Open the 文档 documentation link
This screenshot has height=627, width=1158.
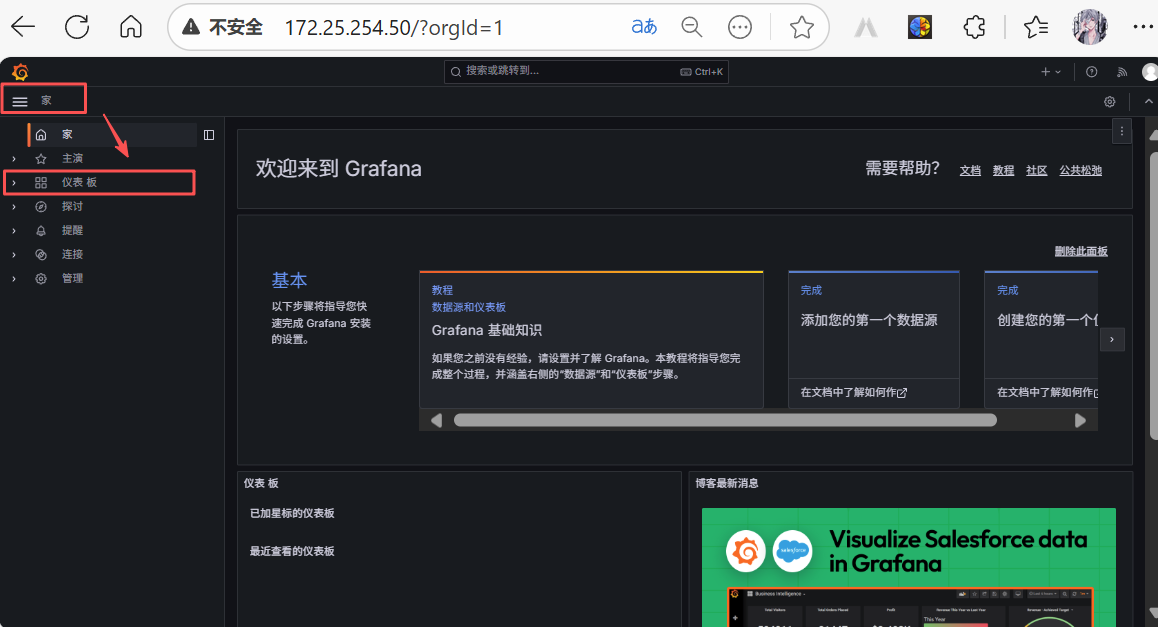coord(970,171)
